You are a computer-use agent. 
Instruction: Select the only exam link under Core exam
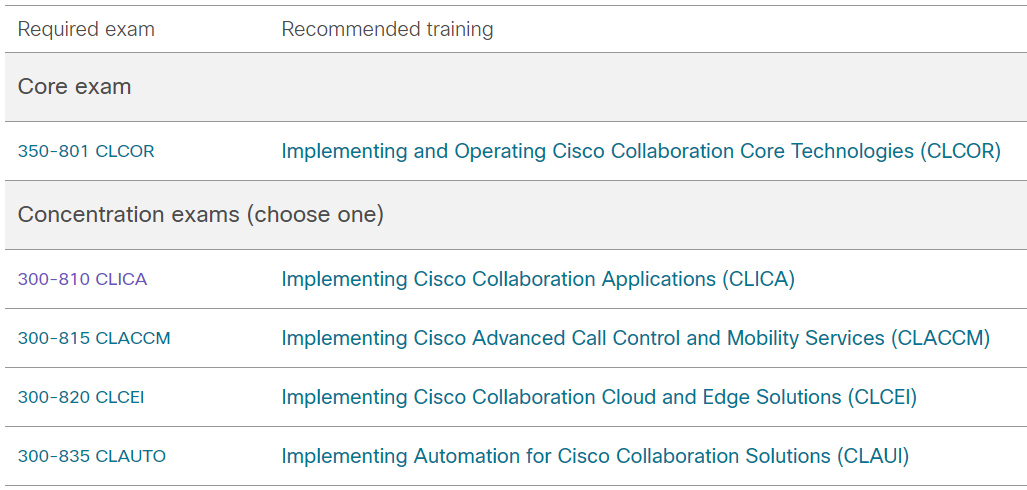pos(86,152)
